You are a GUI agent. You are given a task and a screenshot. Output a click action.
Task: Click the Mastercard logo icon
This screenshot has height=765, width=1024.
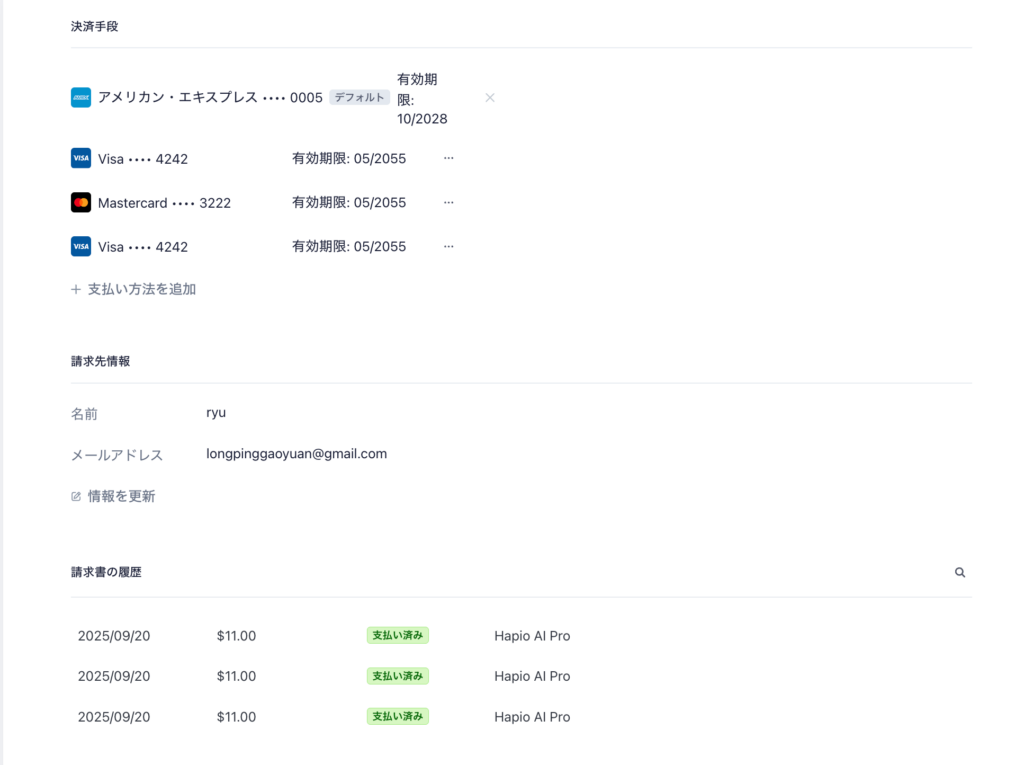click(x=81, y=203)
